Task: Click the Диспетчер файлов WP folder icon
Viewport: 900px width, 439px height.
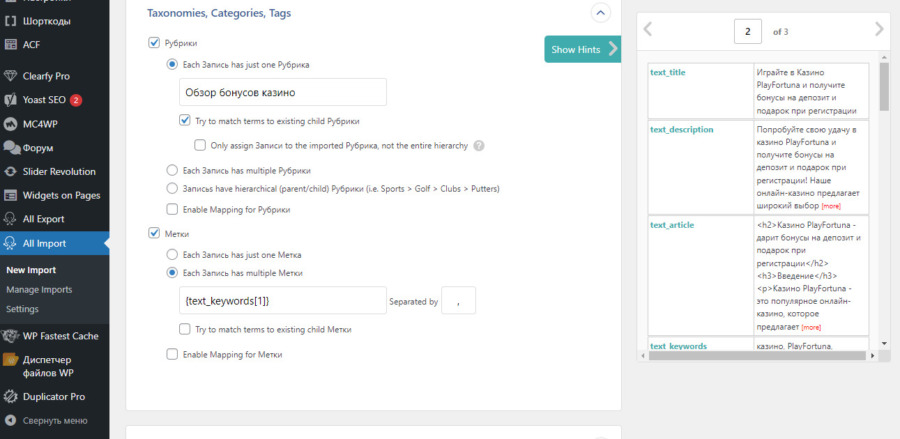Action: tap(11, 360)
